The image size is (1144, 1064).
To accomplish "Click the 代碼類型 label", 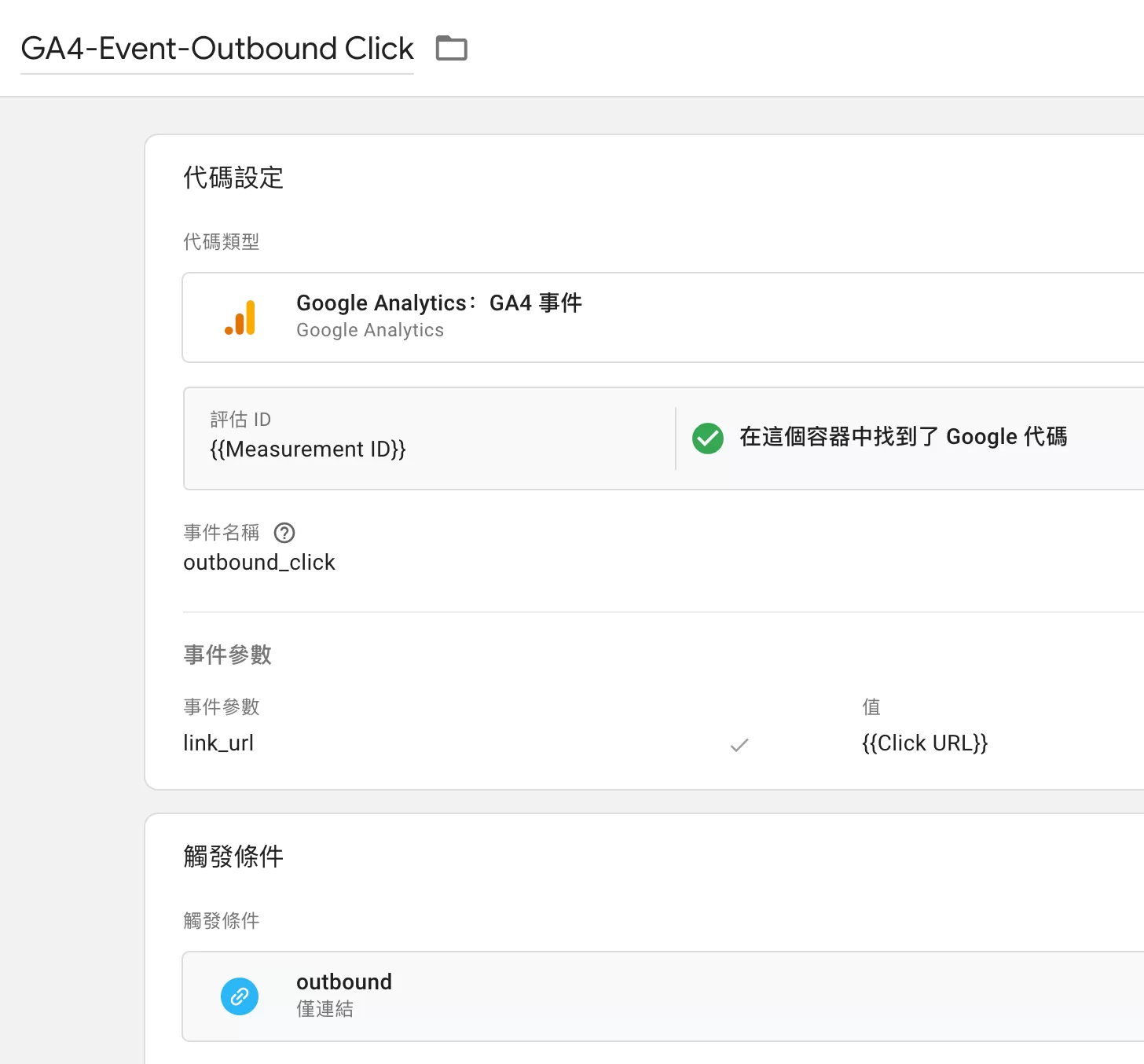I will (222, 242).
